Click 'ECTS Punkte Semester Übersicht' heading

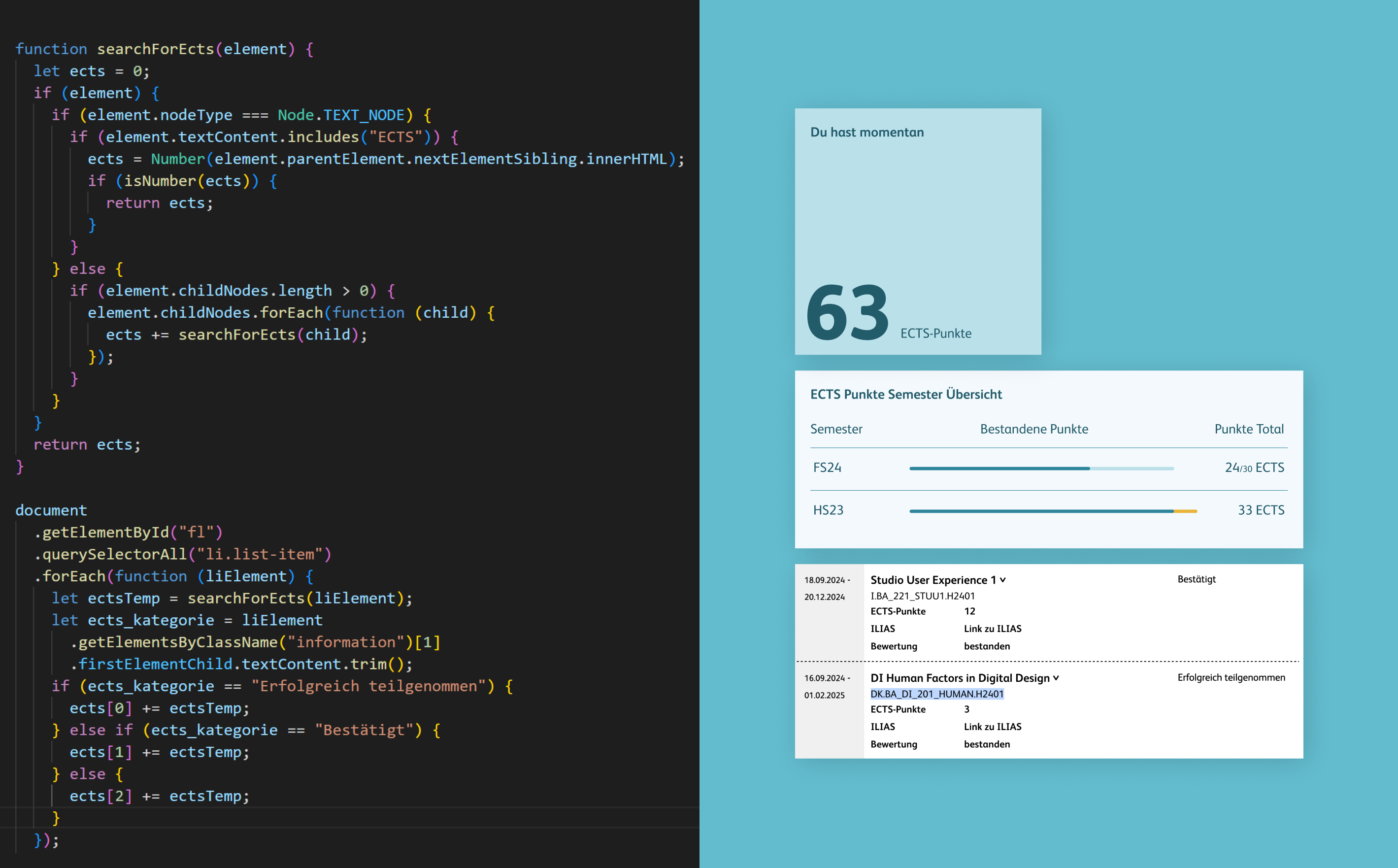tap(905, 395)
